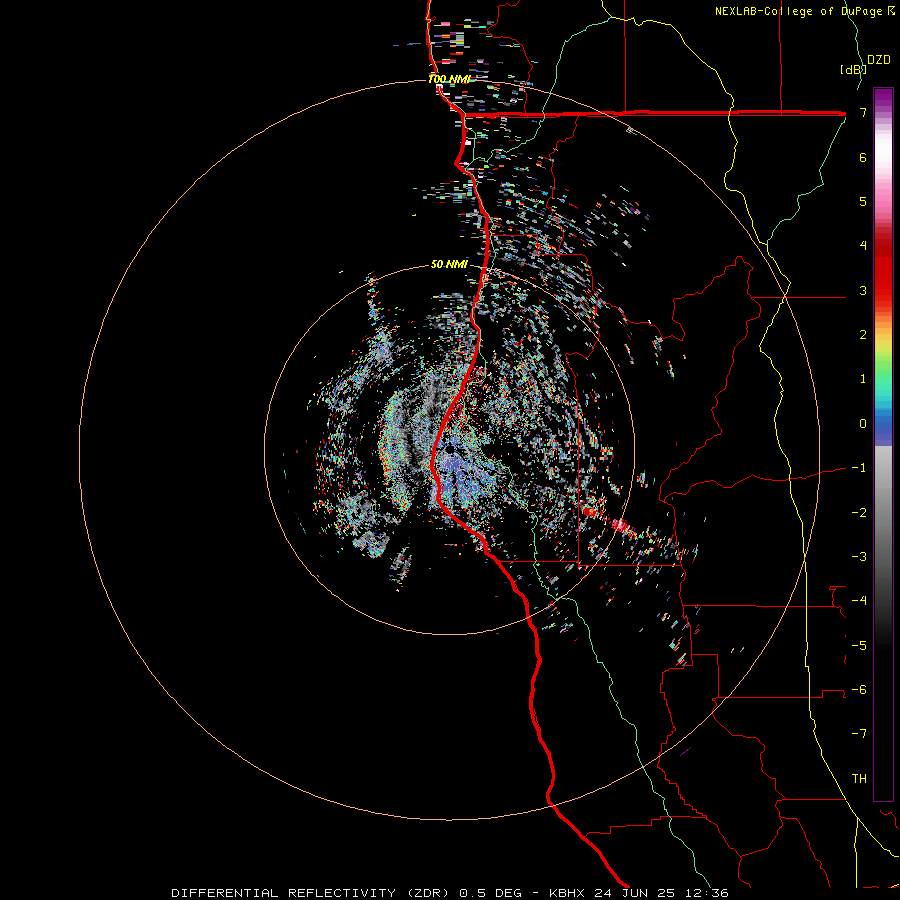This screenshot has width=900, height=900.
Task: Click the KBHX station identifier in caption
Action: coord(567,893)
